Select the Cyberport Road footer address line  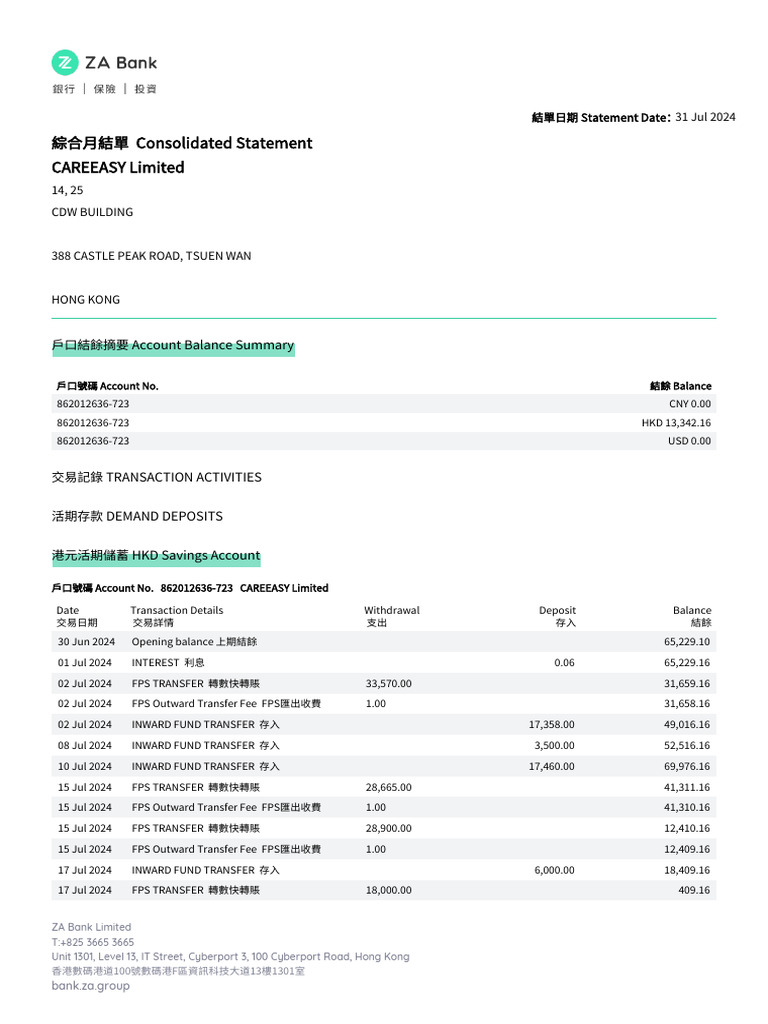point(231,957)
